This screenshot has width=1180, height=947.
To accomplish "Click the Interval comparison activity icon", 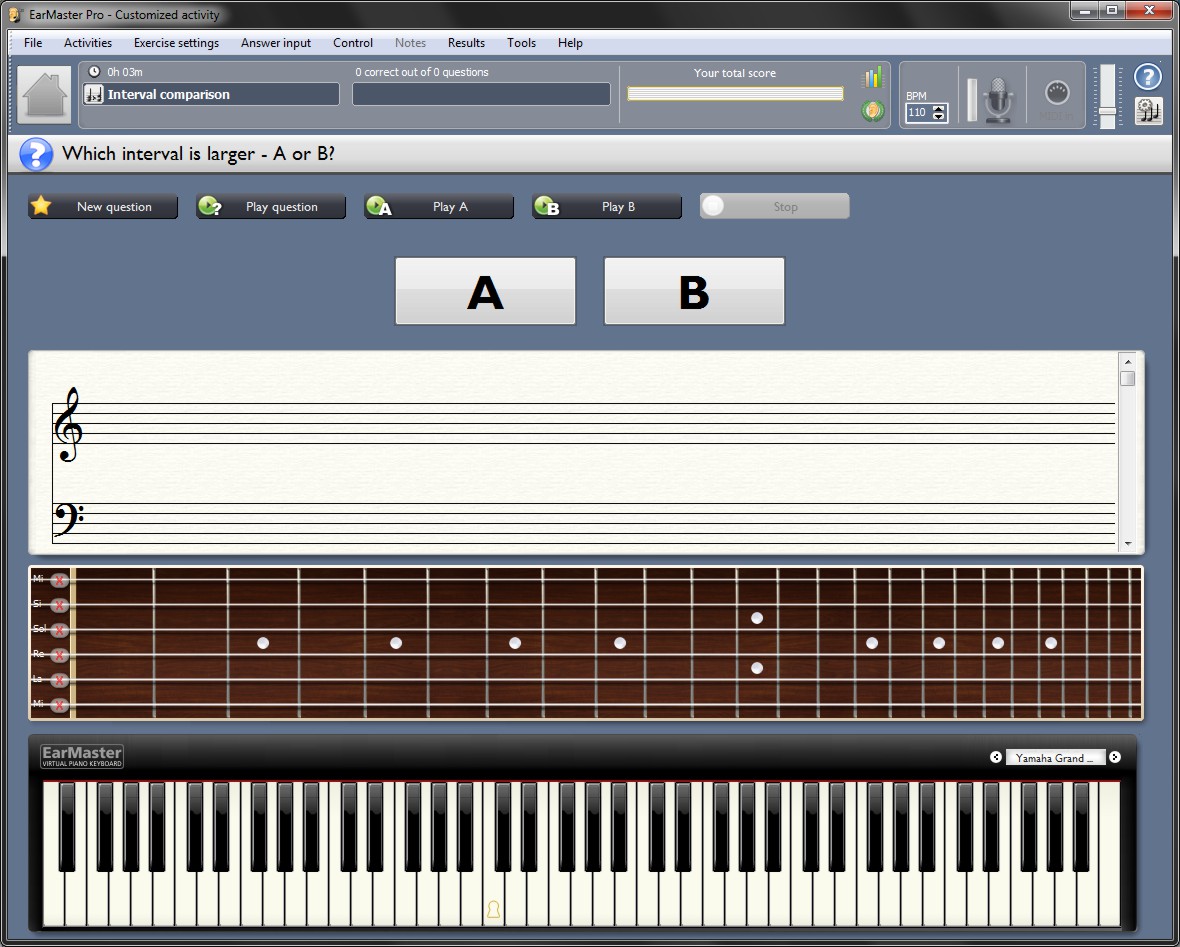I will 93,95.
